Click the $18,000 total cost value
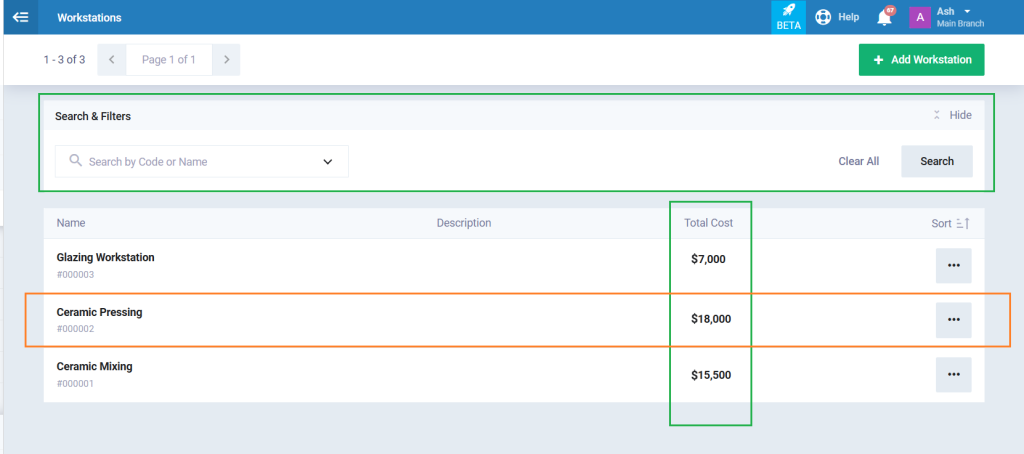Viewport: 1024px width, 454px height. pyautogui.click(x=711, y=319)
